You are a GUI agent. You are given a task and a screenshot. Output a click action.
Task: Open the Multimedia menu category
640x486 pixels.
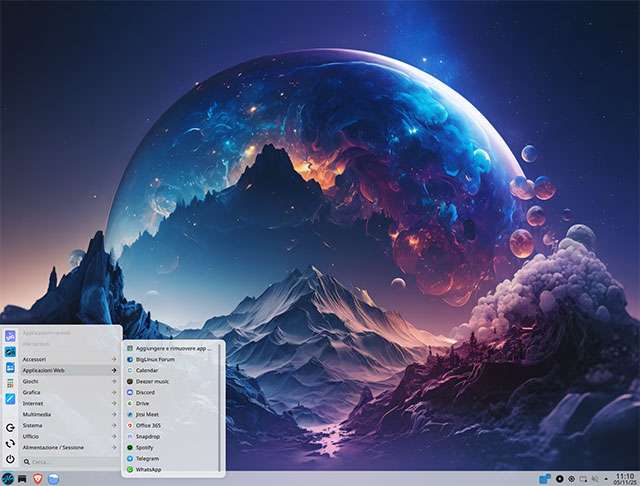[x=70, y=414]
